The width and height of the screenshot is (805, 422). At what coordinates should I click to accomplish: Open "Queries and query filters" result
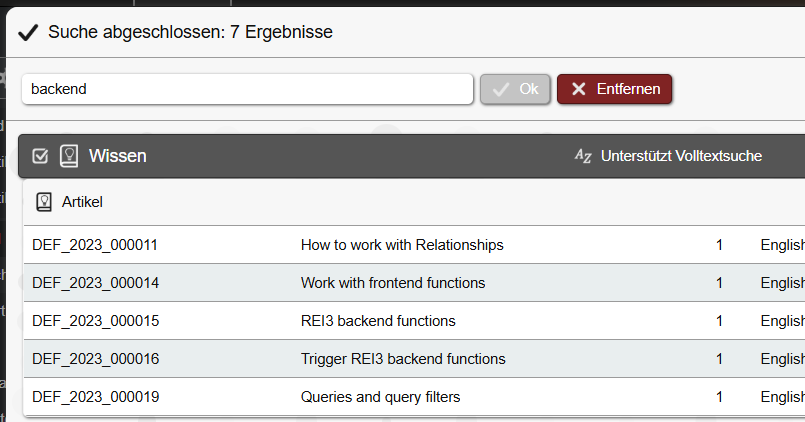380,397
